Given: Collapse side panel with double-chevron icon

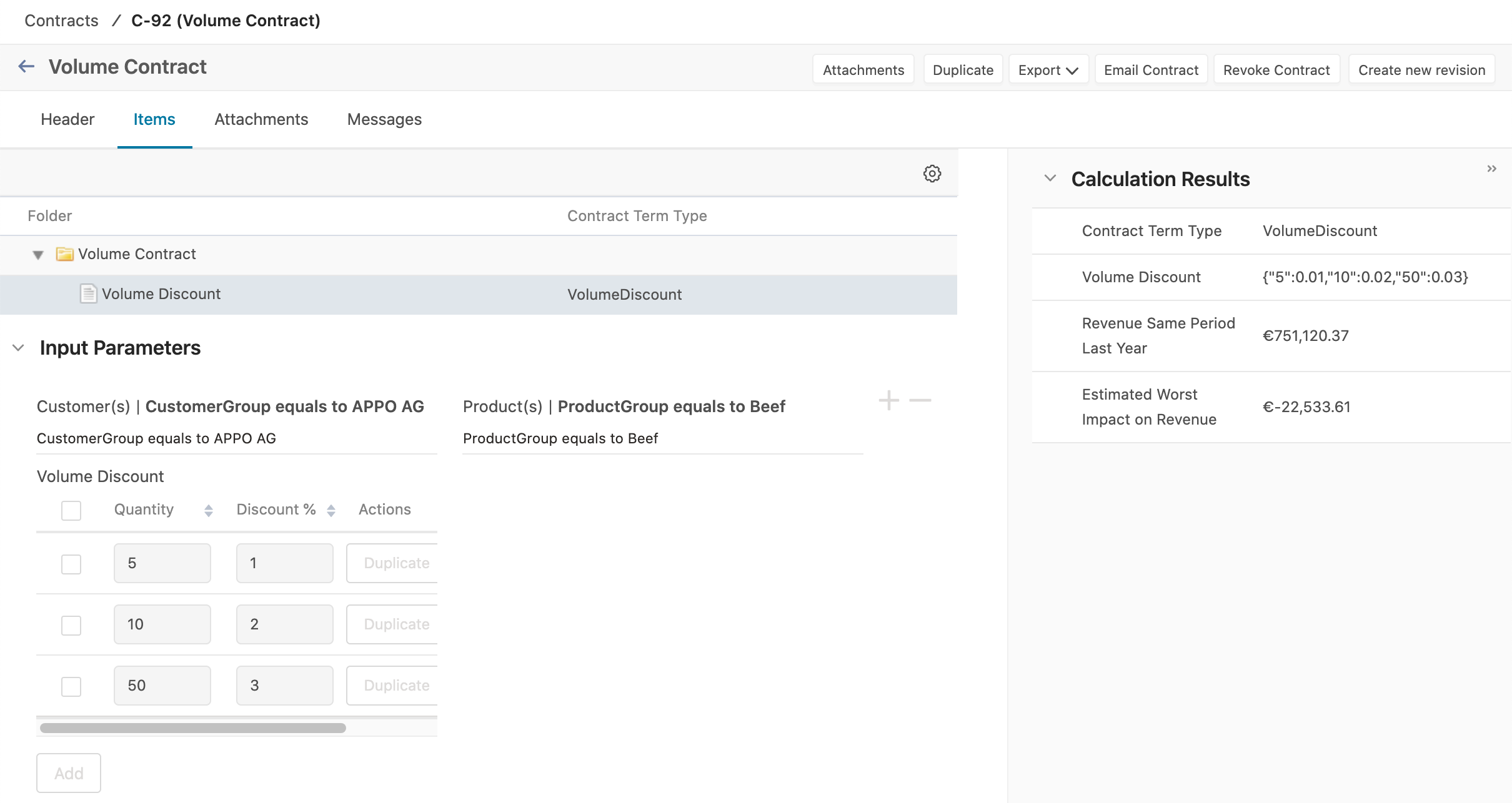Looking at the screenshot, I should [x=1491, y=169].
